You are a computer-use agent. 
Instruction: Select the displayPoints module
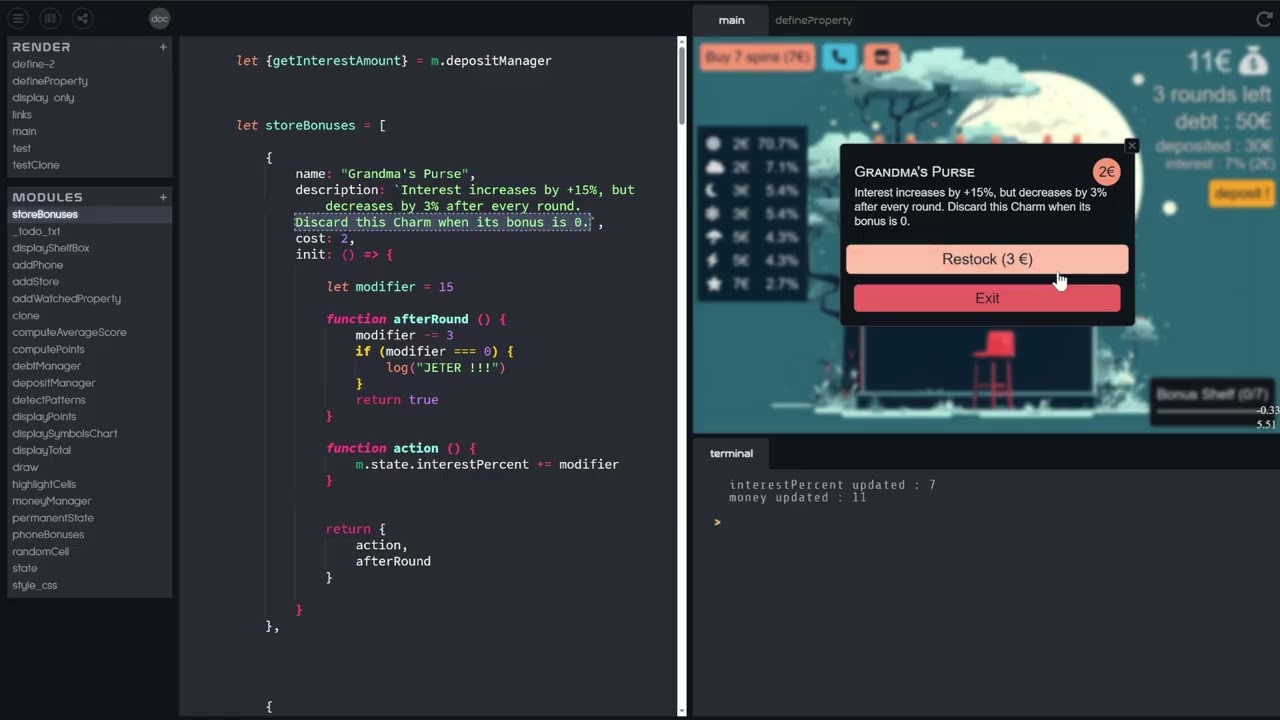44,416
